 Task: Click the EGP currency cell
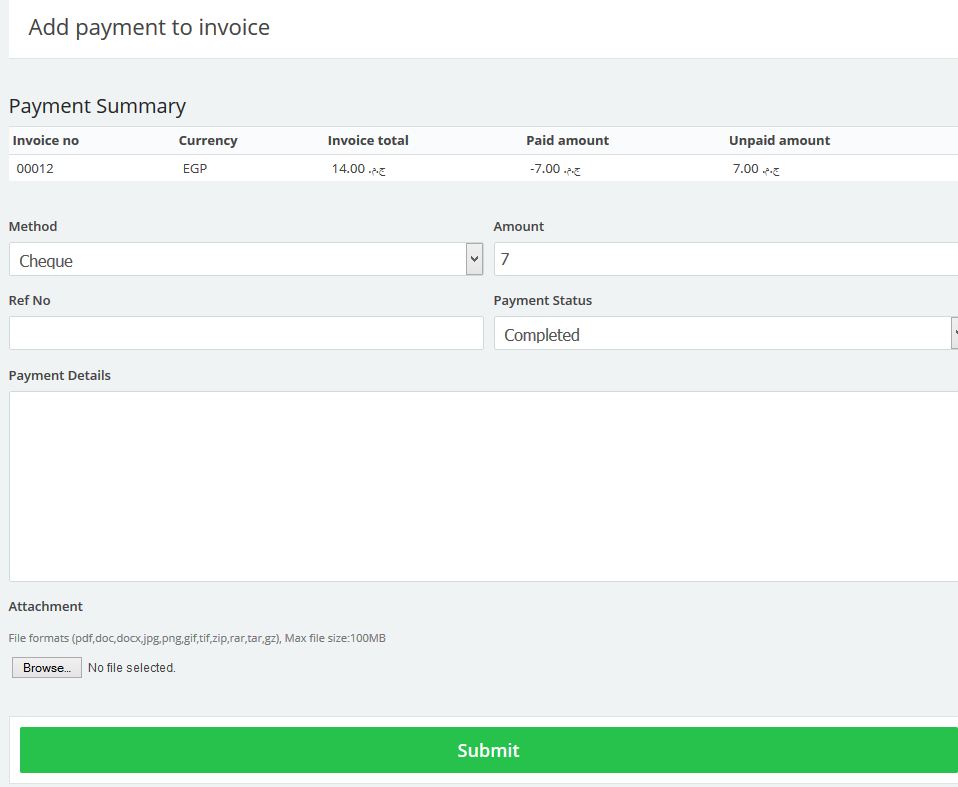(x=195, y=169)
